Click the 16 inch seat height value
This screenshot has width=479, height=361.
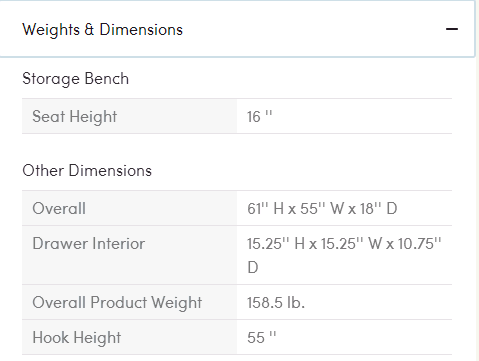click(x=259, y=117)
